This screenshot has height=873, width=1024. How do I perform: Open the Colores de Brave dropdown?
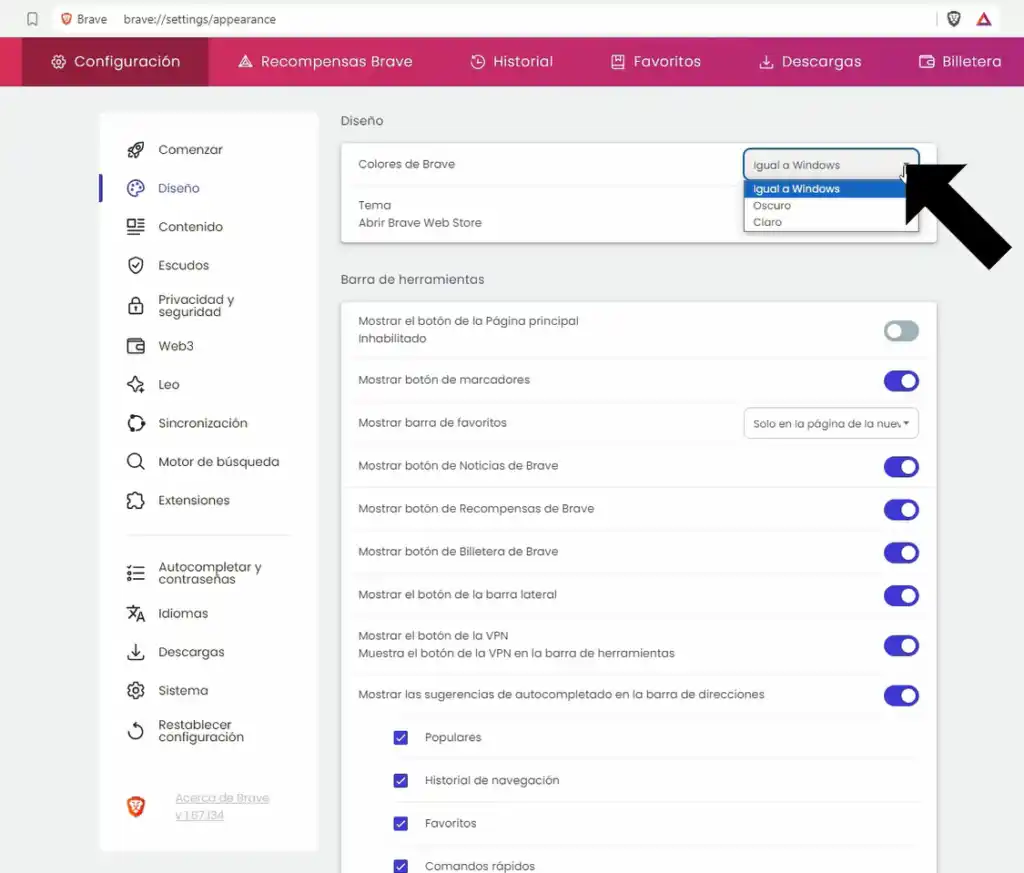pyautogui.click(x=831, y=165)
